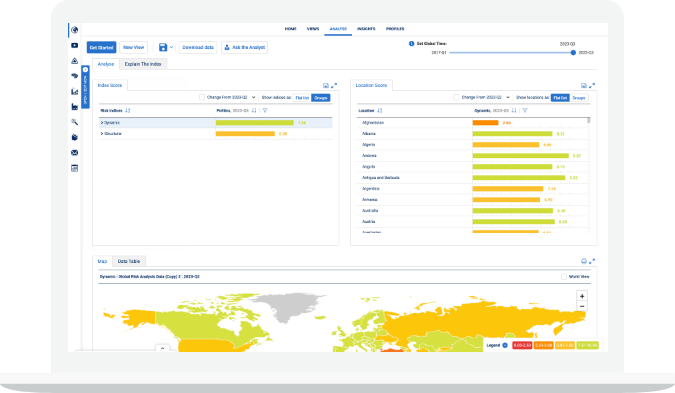675x393 pixels.
Task: Expand the Structural risk index row
Action: pos(102,134)
